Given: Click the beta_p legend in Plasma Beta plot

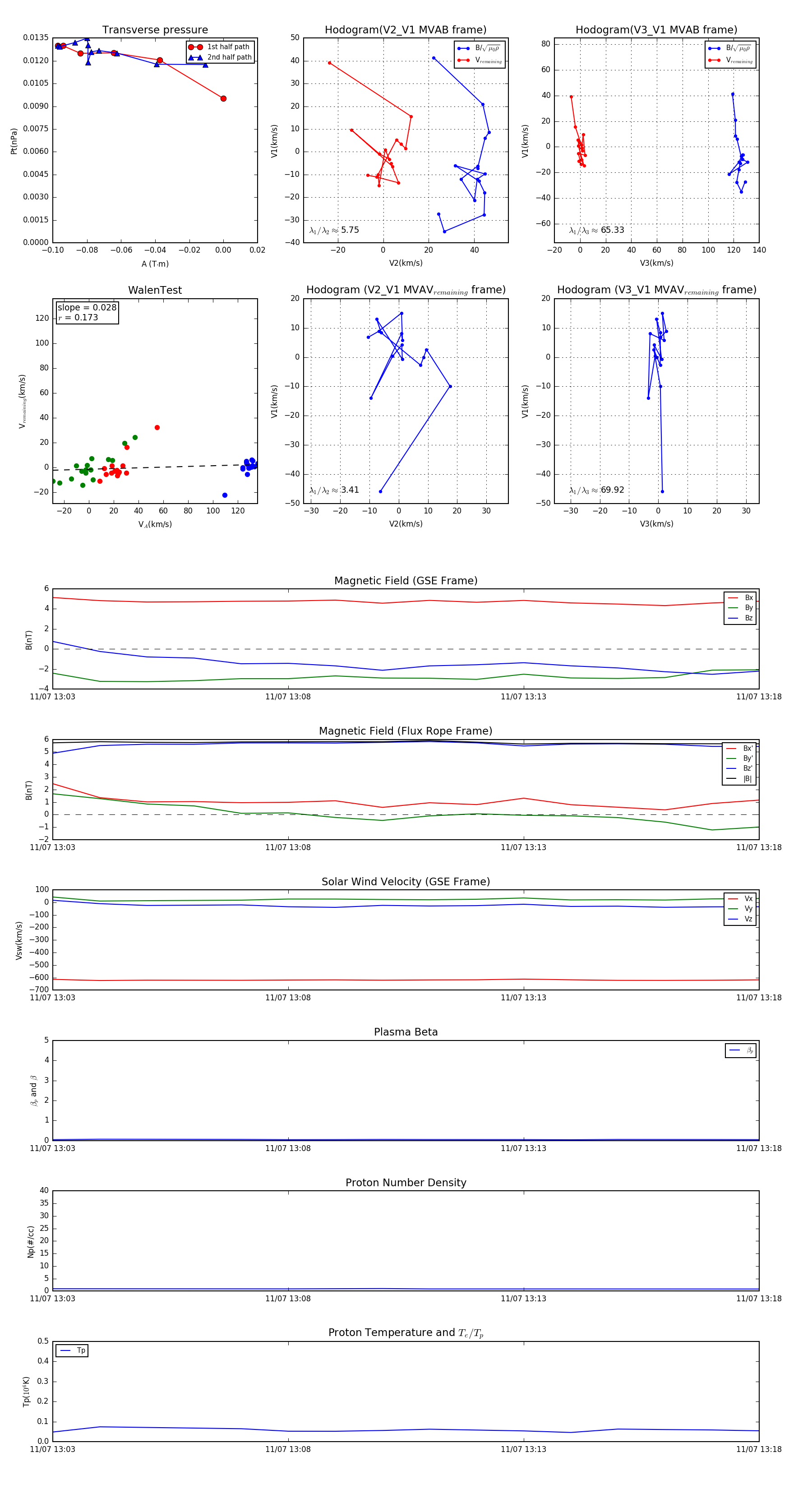Looking at the screenshot, I should click(741, 1050).
